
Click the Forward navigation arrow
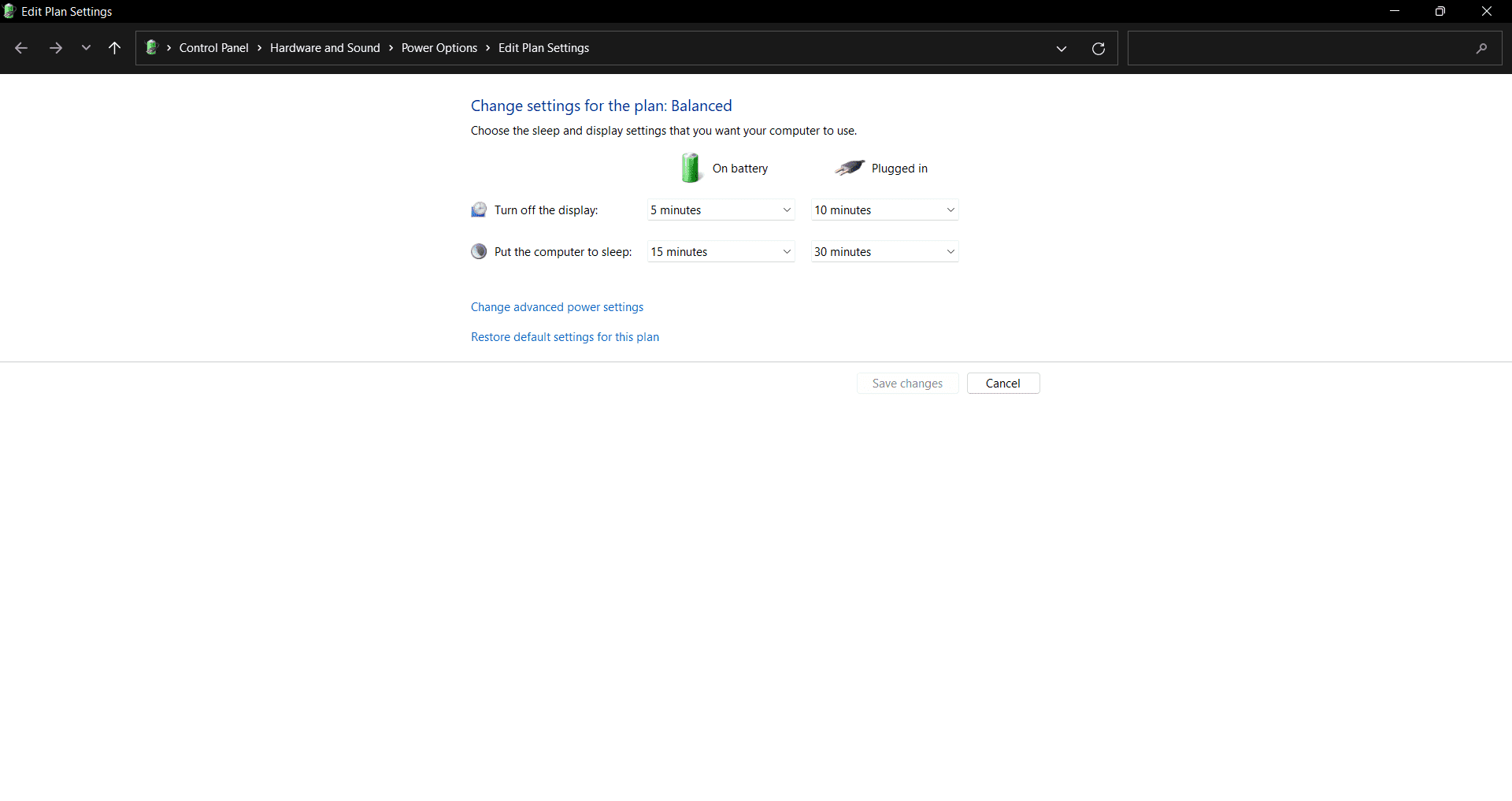[x=55, y=48]
